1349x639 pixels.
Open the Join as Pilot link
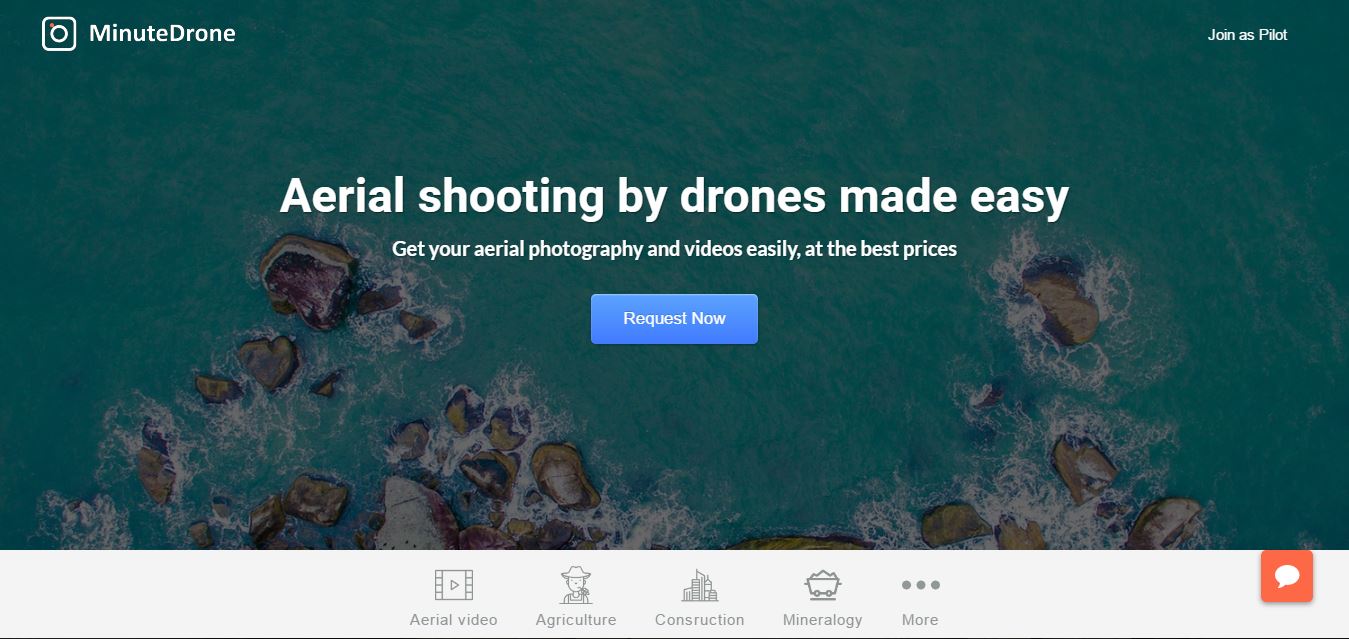(x=1247, y=35)
